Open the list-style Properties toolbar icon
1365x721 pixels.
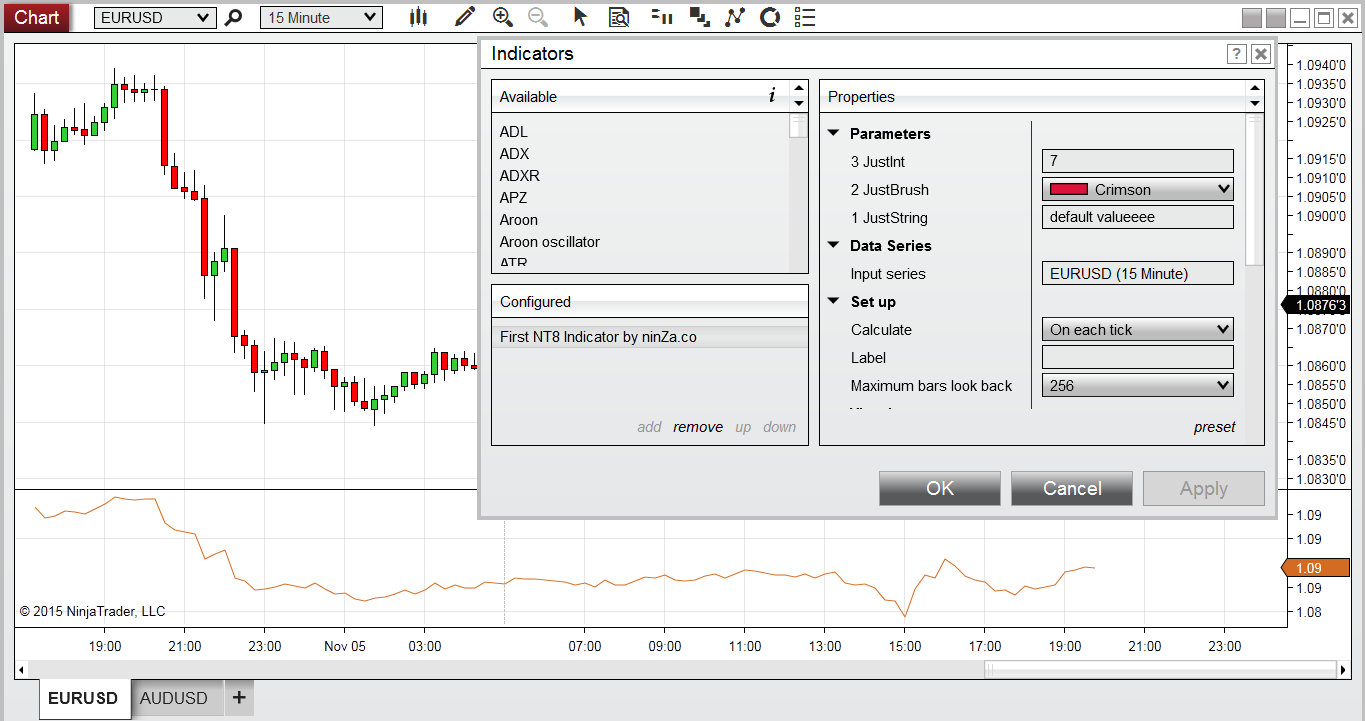pos(804,17)
